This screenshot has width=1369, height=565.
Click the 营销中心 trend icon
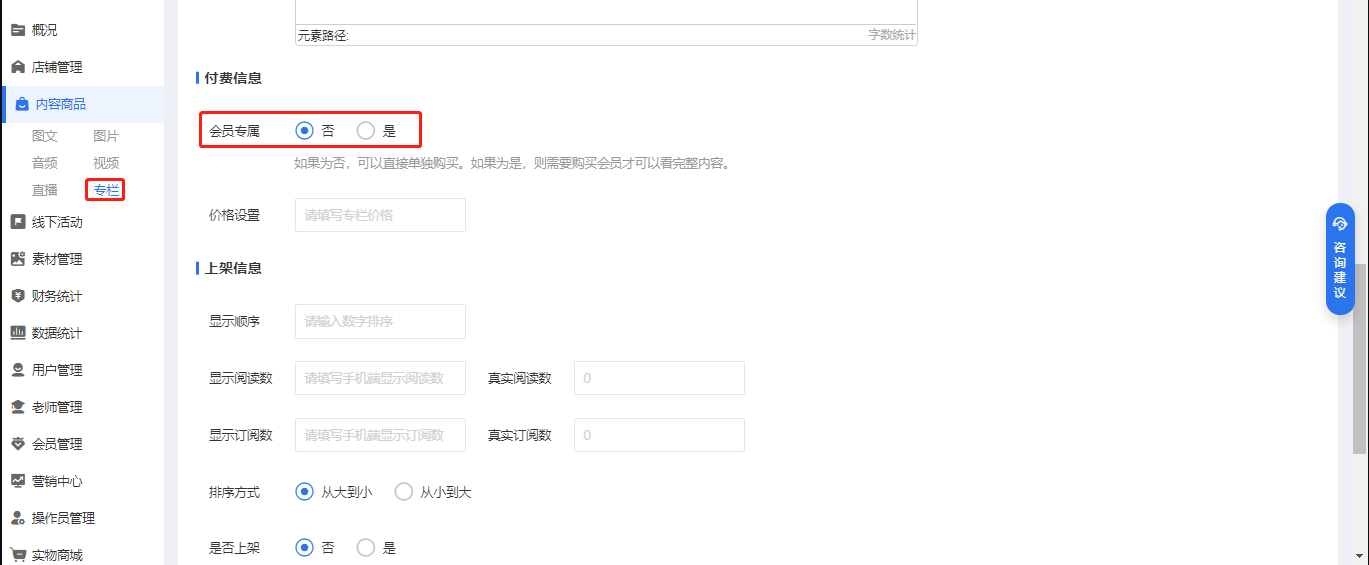click(18, 481)
